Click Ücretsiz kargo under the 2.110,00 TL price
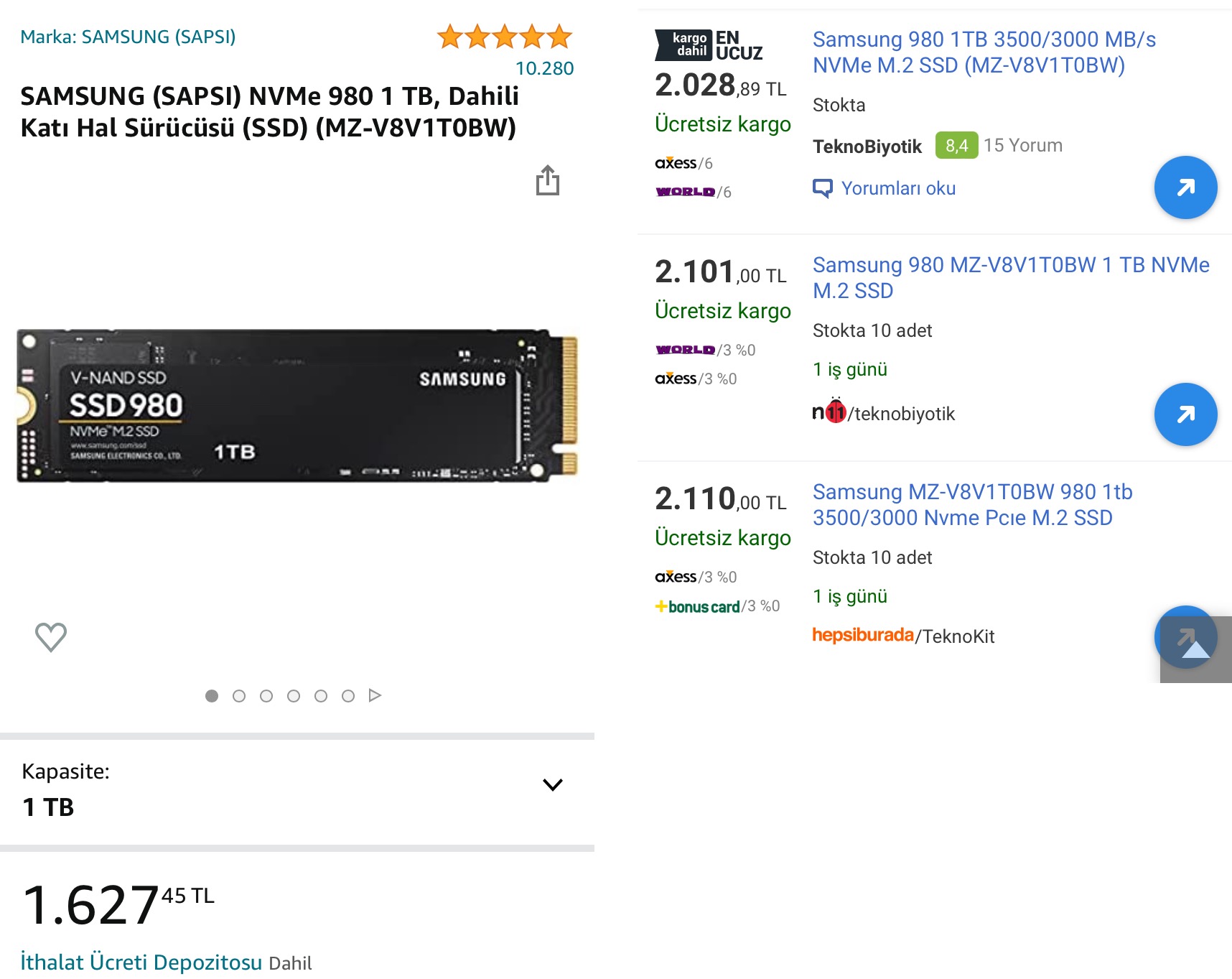The height and width of the screenshot is (979, 1232). point(722,538)
